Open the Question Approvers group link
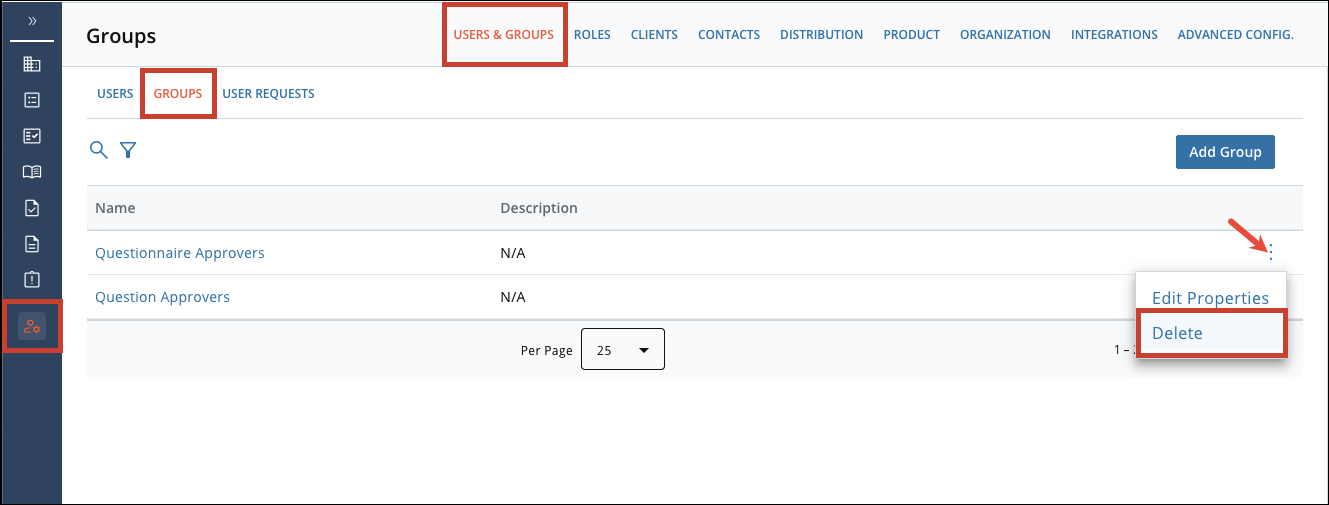The width and height of the screenshot is (1329, 505). [162, 297]
